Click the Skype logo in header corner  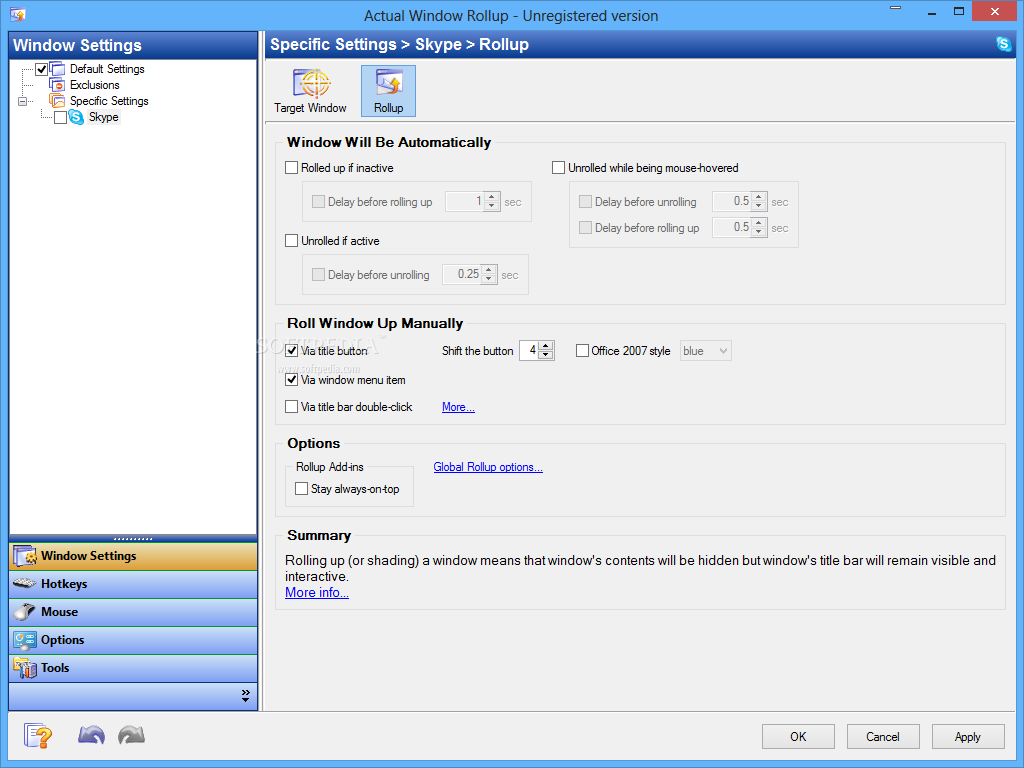tap(1004, 44)
